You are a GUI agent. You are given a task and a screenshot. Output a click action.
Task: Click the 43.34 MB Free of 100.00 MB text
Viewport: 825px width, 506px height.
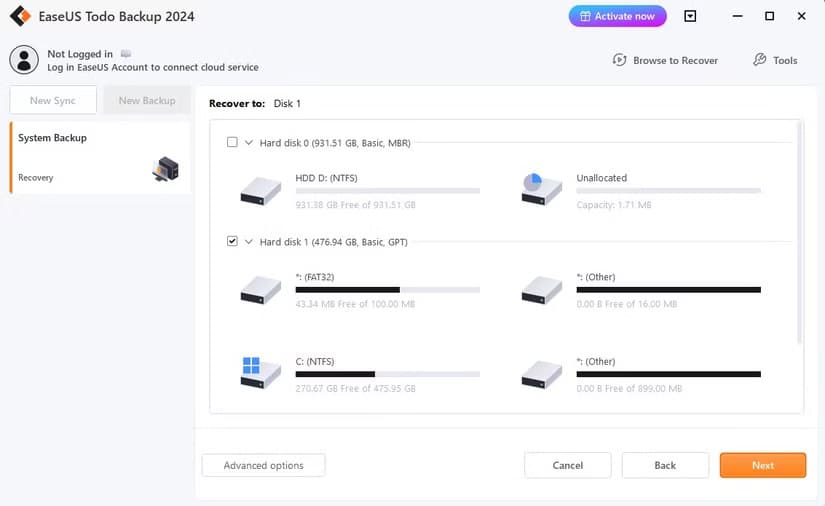click(x=355, y=304)
